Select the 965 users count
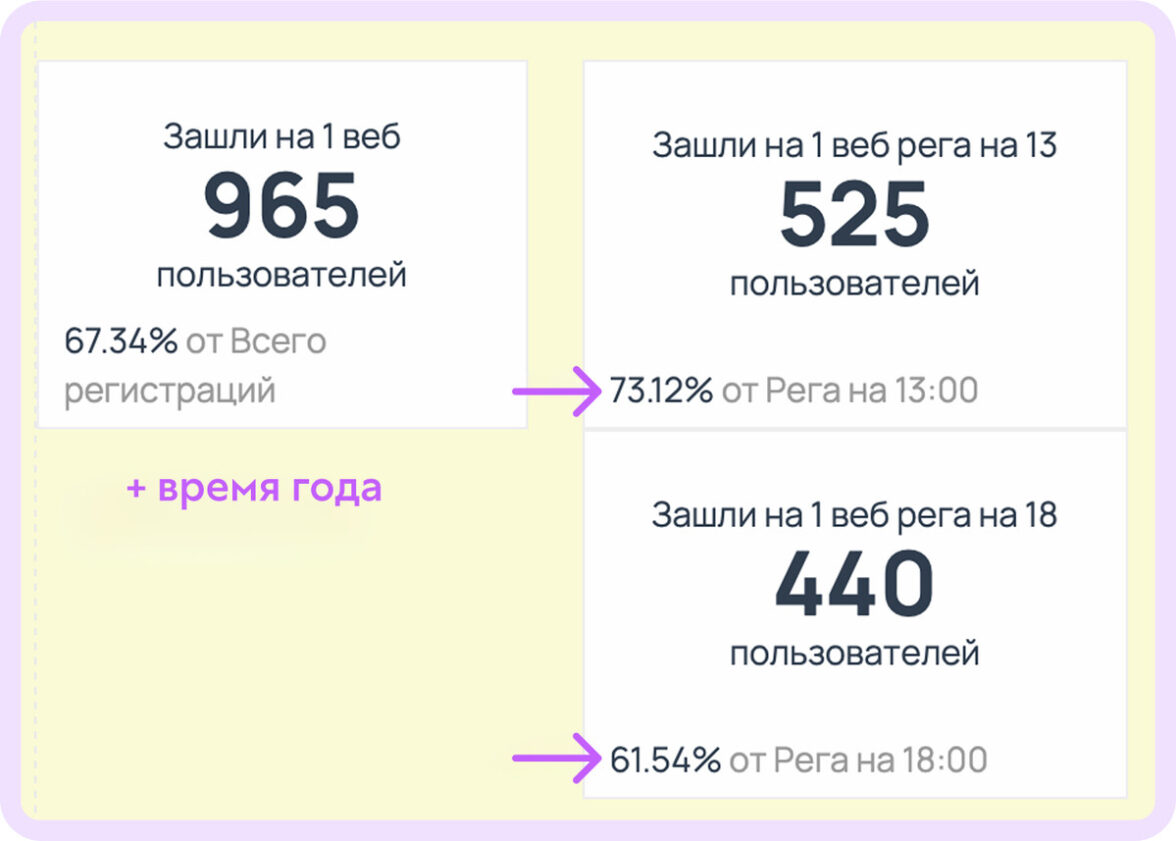 pos(282,205)
